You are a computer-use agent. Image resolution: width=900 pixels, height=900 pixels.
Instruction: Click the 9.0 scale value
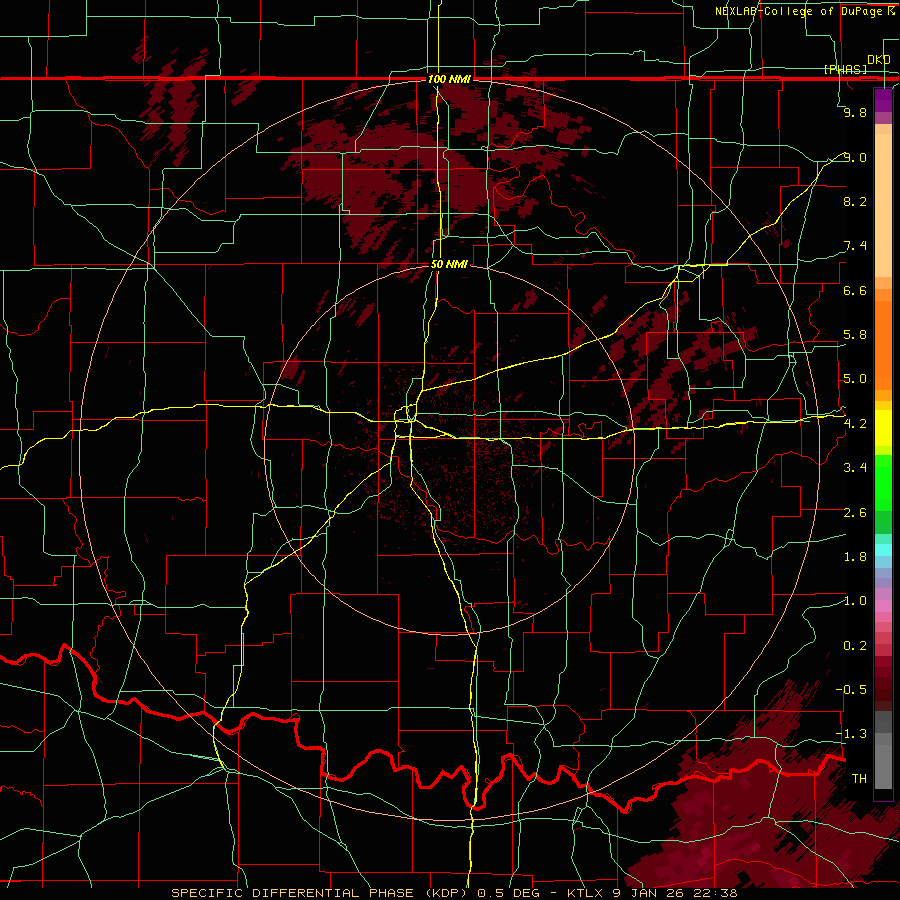pos(855,157)
